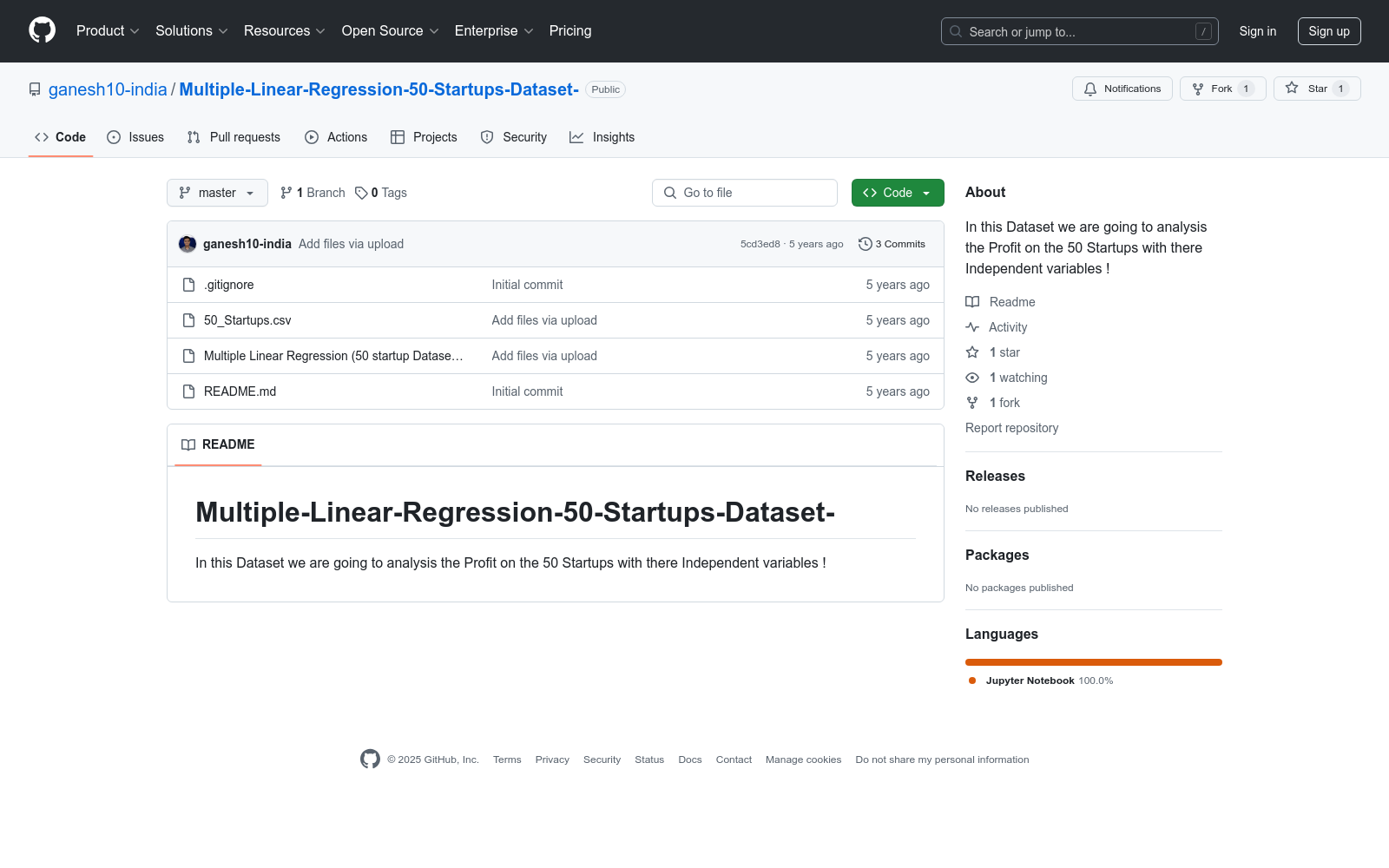Screen dimensions: 1389x868
Task: Click the Jupyter Notebook orange language dot
Action: click(x=972, y=681)
